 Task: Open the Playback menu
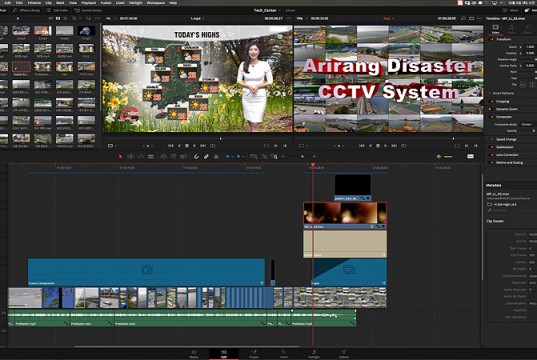tap(89, 3)
